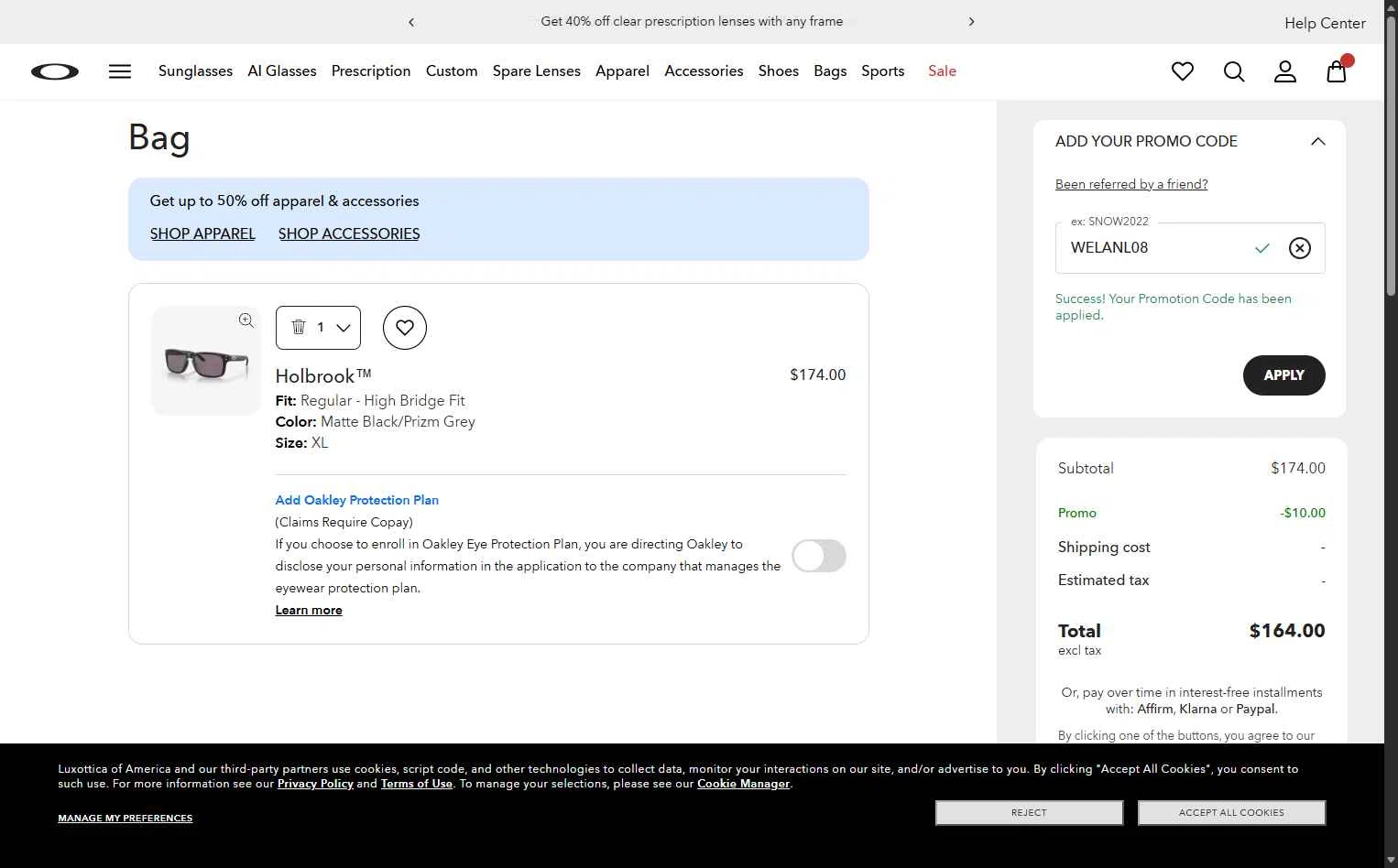Clear the WELANL08 promo code
Viewport: 1398px width, 868px height.
(1299, 248)
